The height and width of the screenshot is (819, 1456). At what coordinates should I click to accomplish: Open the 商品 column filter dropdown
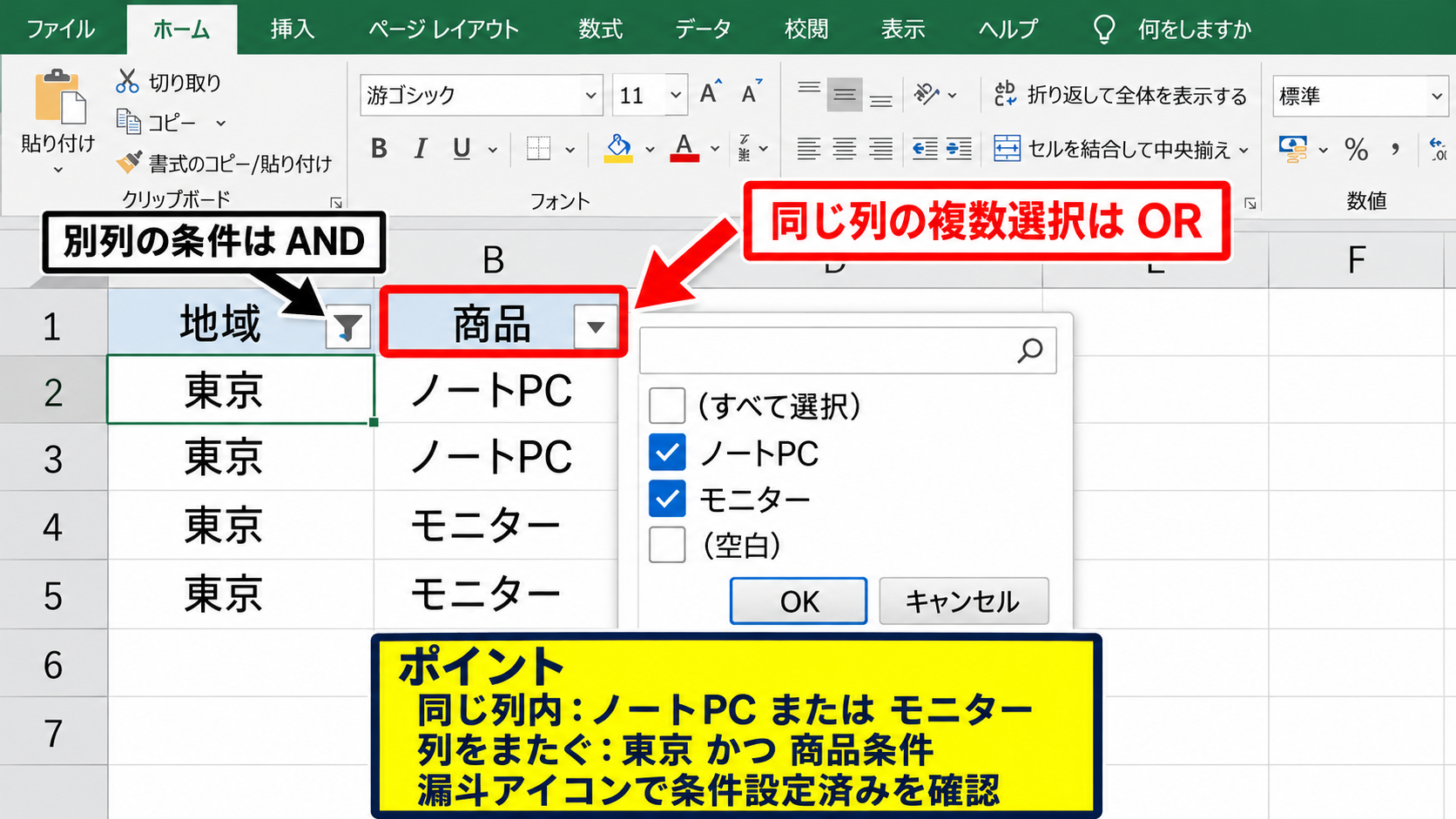tap(596, 327)
